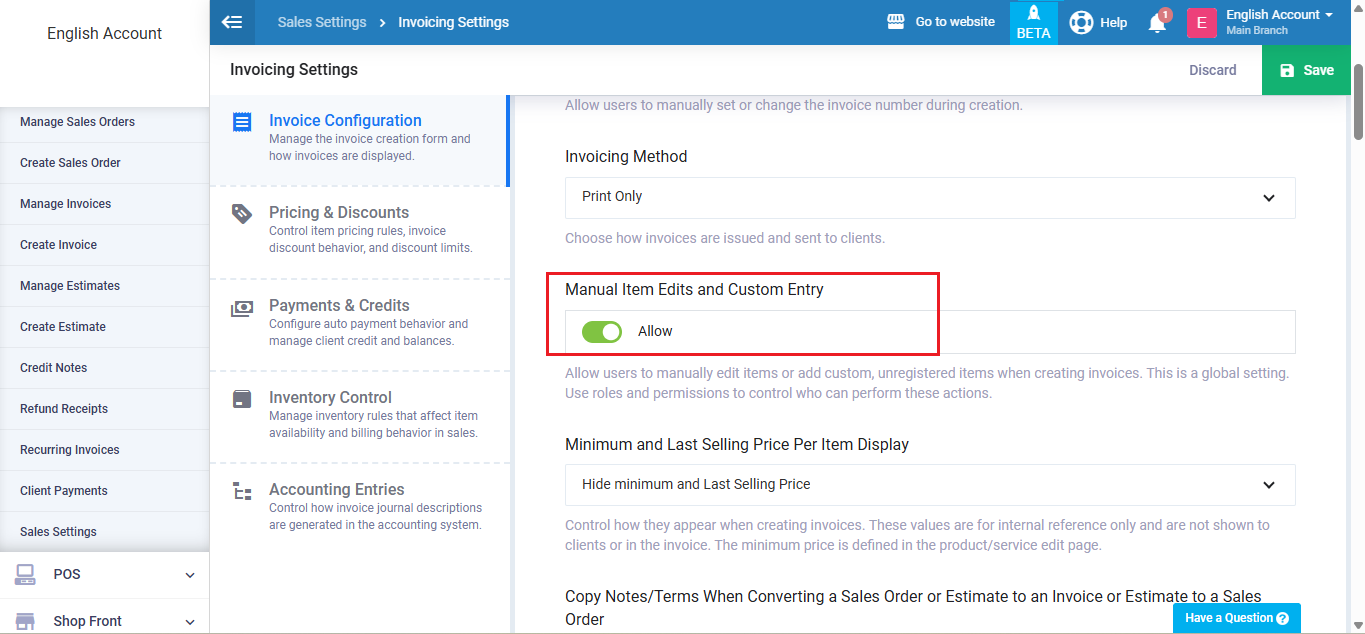The height and width of the screenshot is (634, 1365).
Task: Click the Go to website storefront icon
Action: pyautogui.click(x=896, y=22)
